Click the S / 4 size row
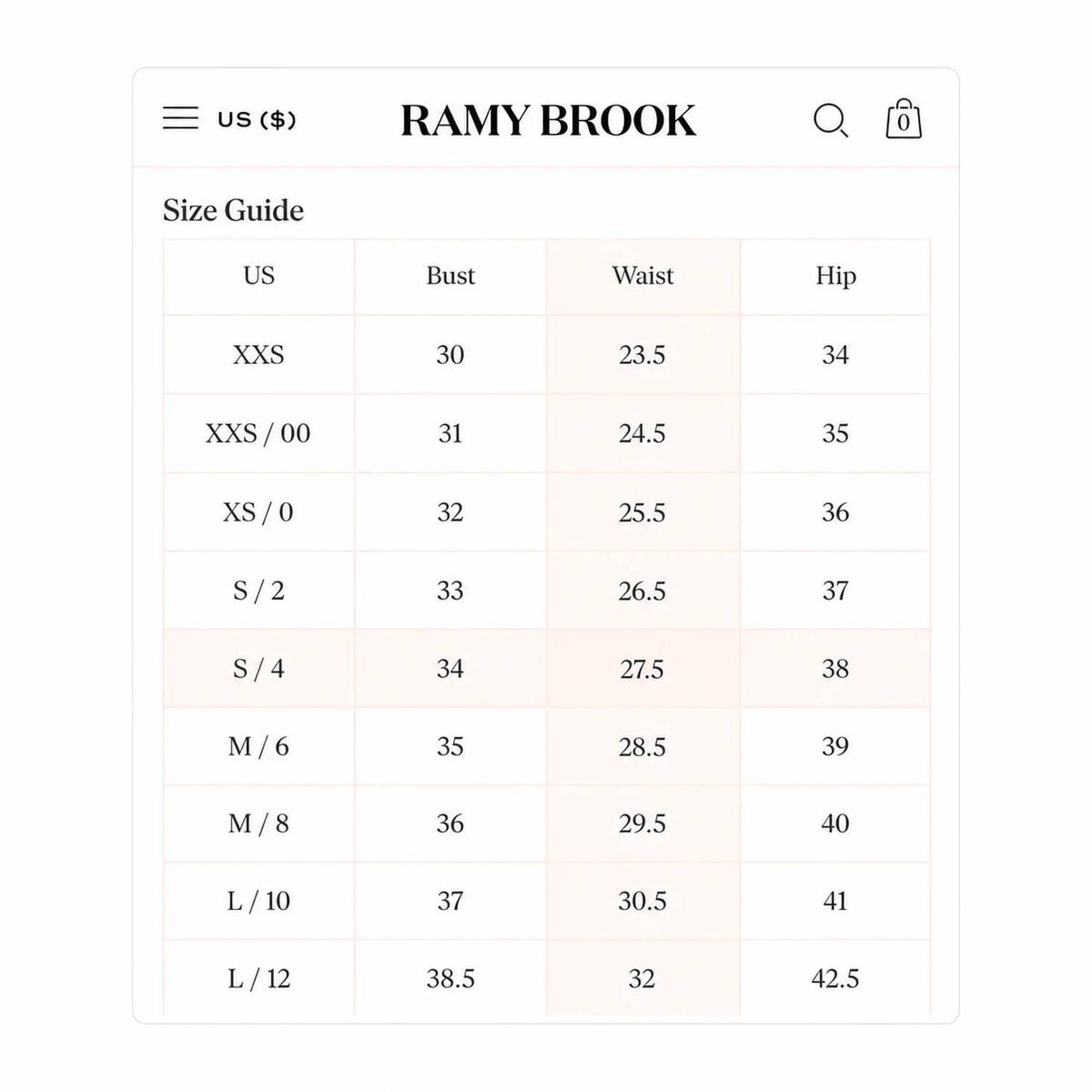This screenshot has width=1092, height=1092. point(547,669)
